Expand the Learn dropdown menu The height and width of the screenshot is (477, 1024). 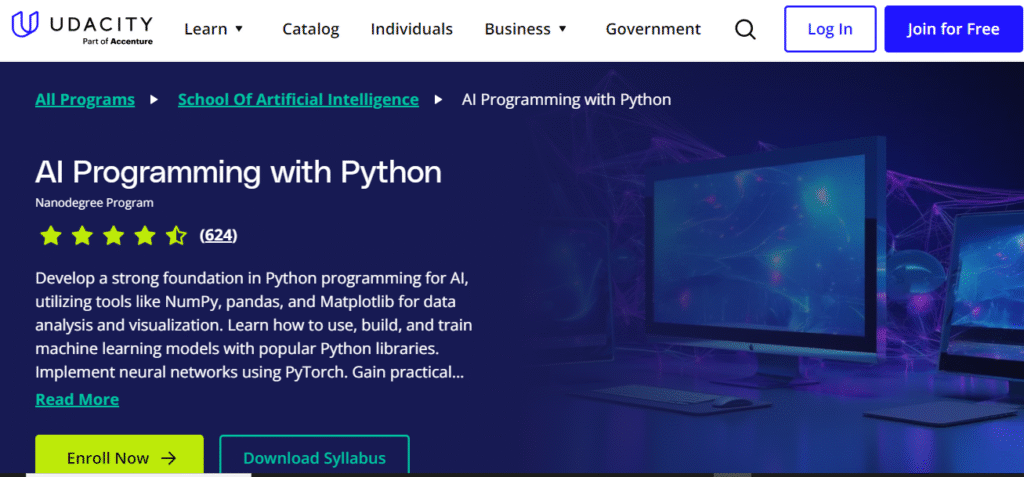(x=214, y=29)
